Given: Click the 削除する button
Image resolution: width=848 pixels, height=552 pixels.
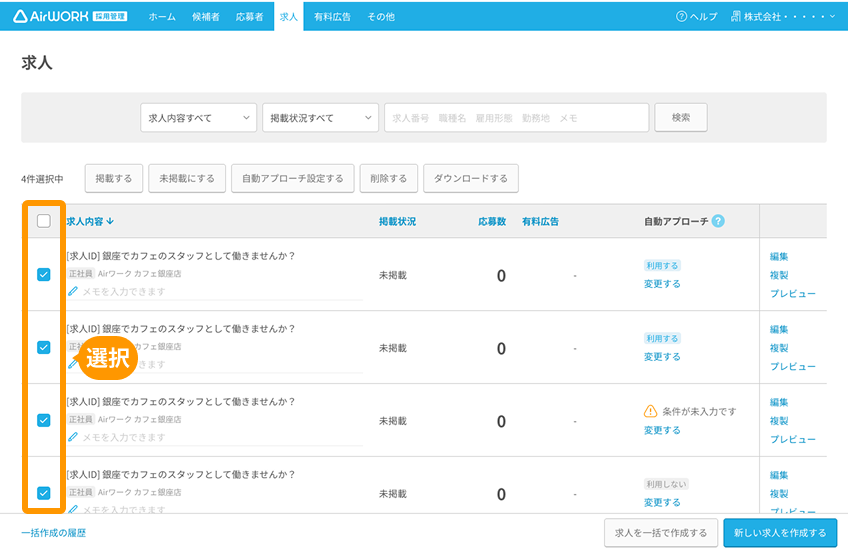Looking at the screenshot, I should [388, 178].
